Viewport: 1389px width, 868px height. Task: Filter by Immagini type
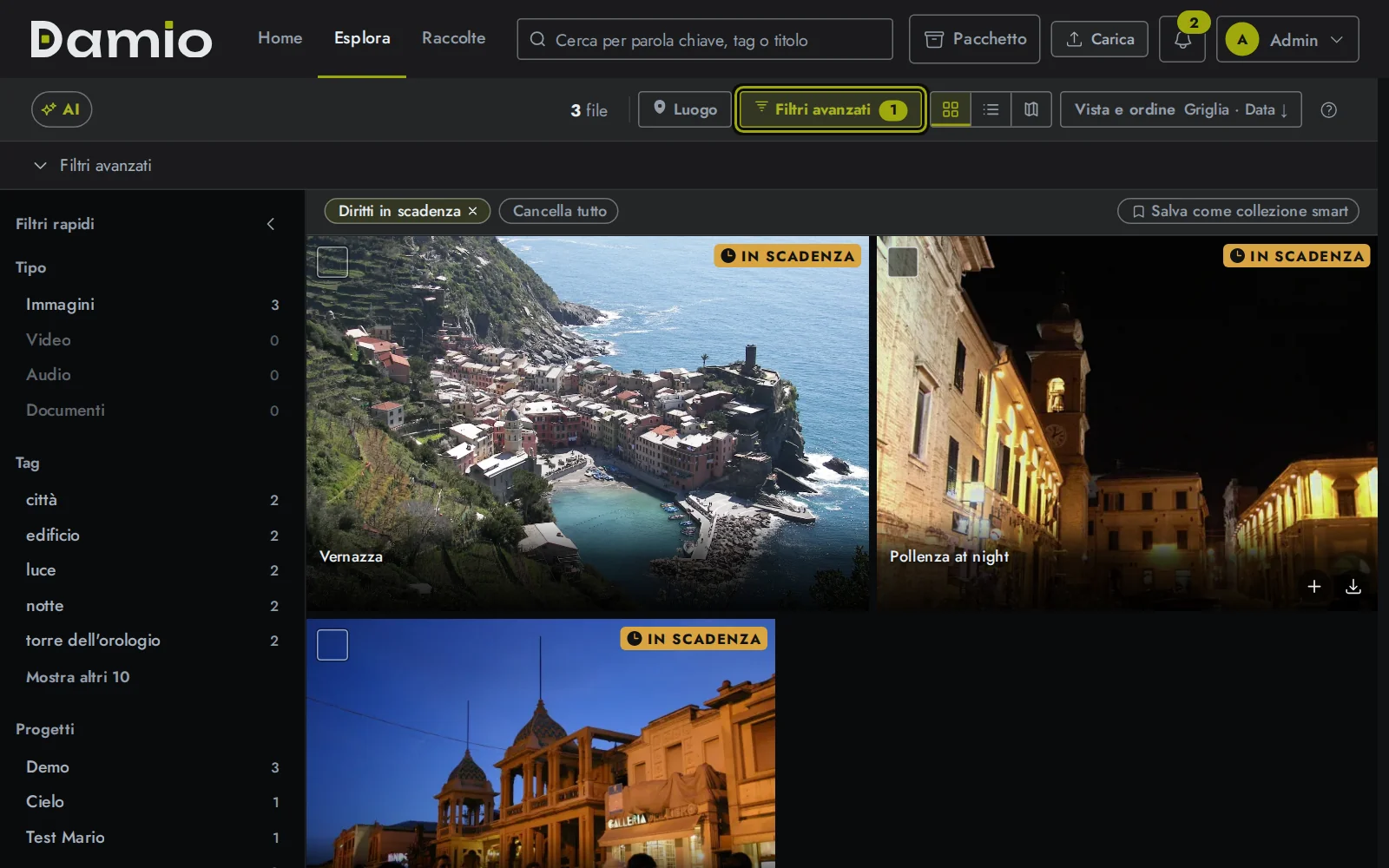[152, 305]
